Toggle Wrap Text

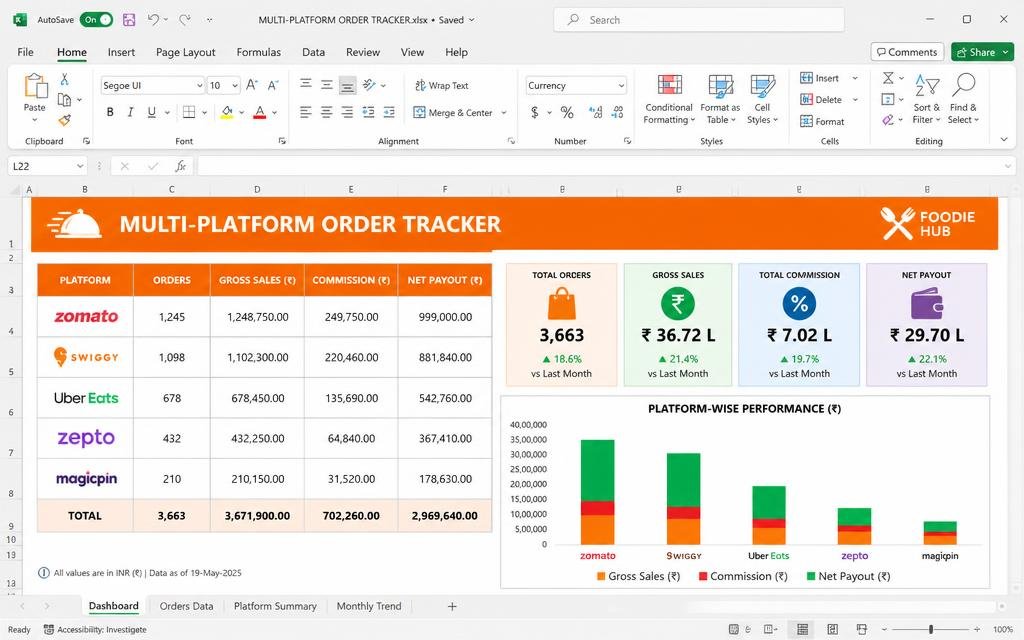(x=441, y=86)
